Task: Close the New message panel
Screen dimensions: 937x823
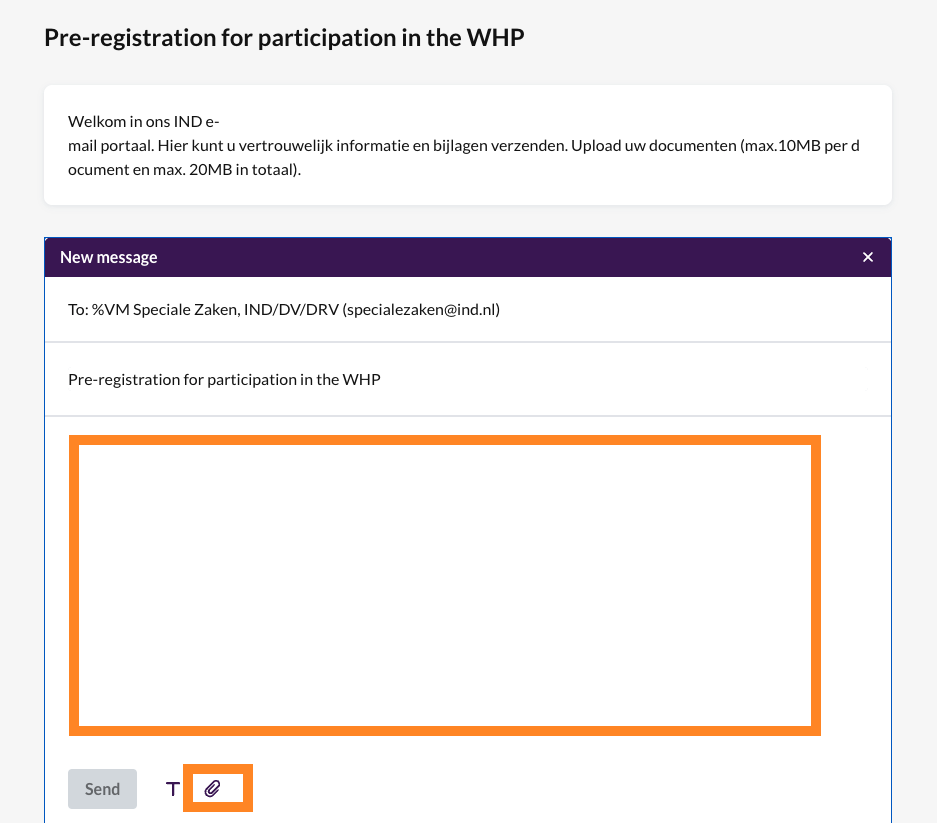Action: tap(868, 257)
